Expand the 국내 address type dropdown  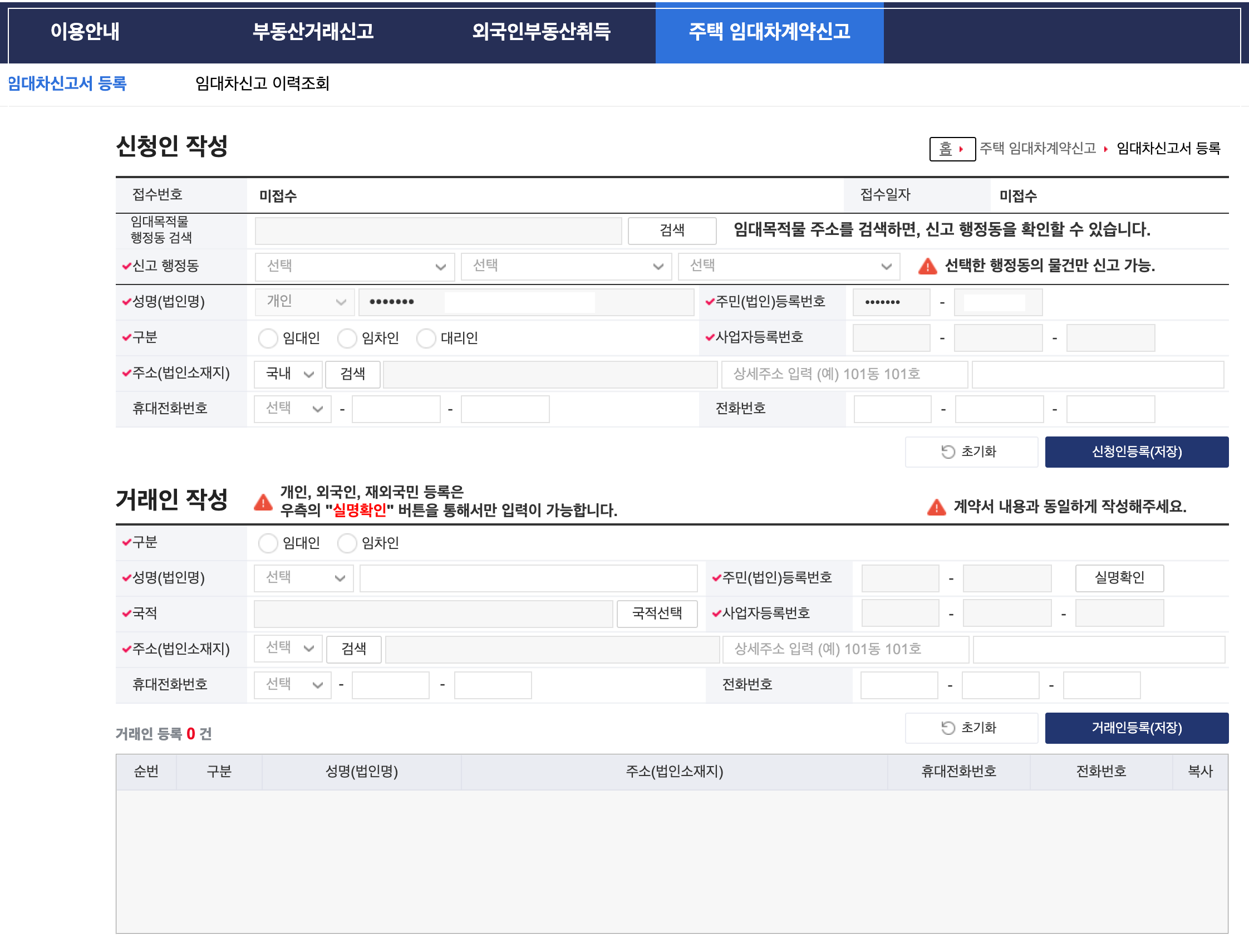(288, 374)
